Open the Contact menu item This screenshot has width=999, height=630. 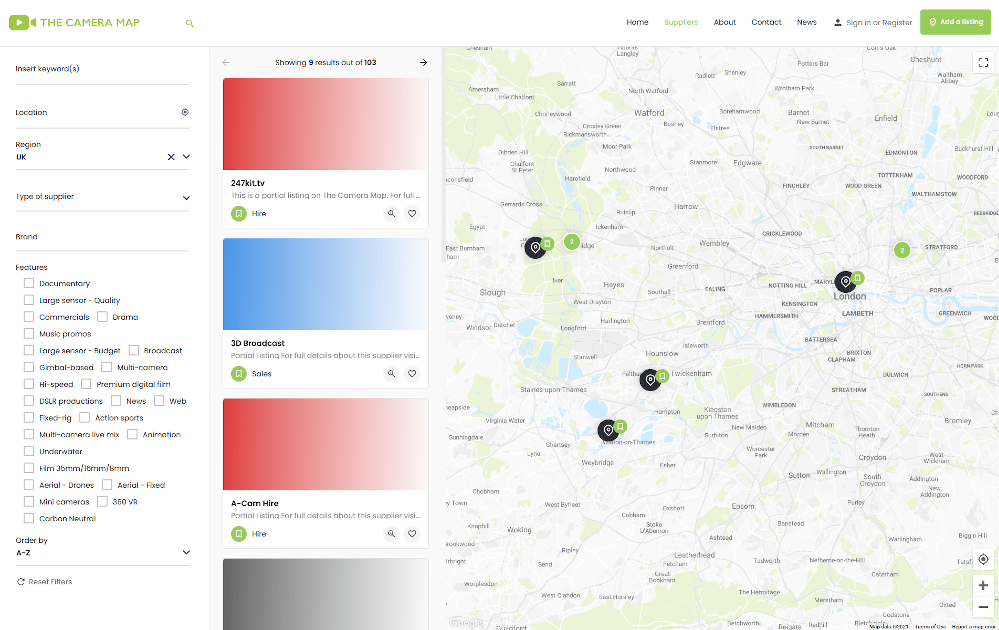tap(766, 22)
